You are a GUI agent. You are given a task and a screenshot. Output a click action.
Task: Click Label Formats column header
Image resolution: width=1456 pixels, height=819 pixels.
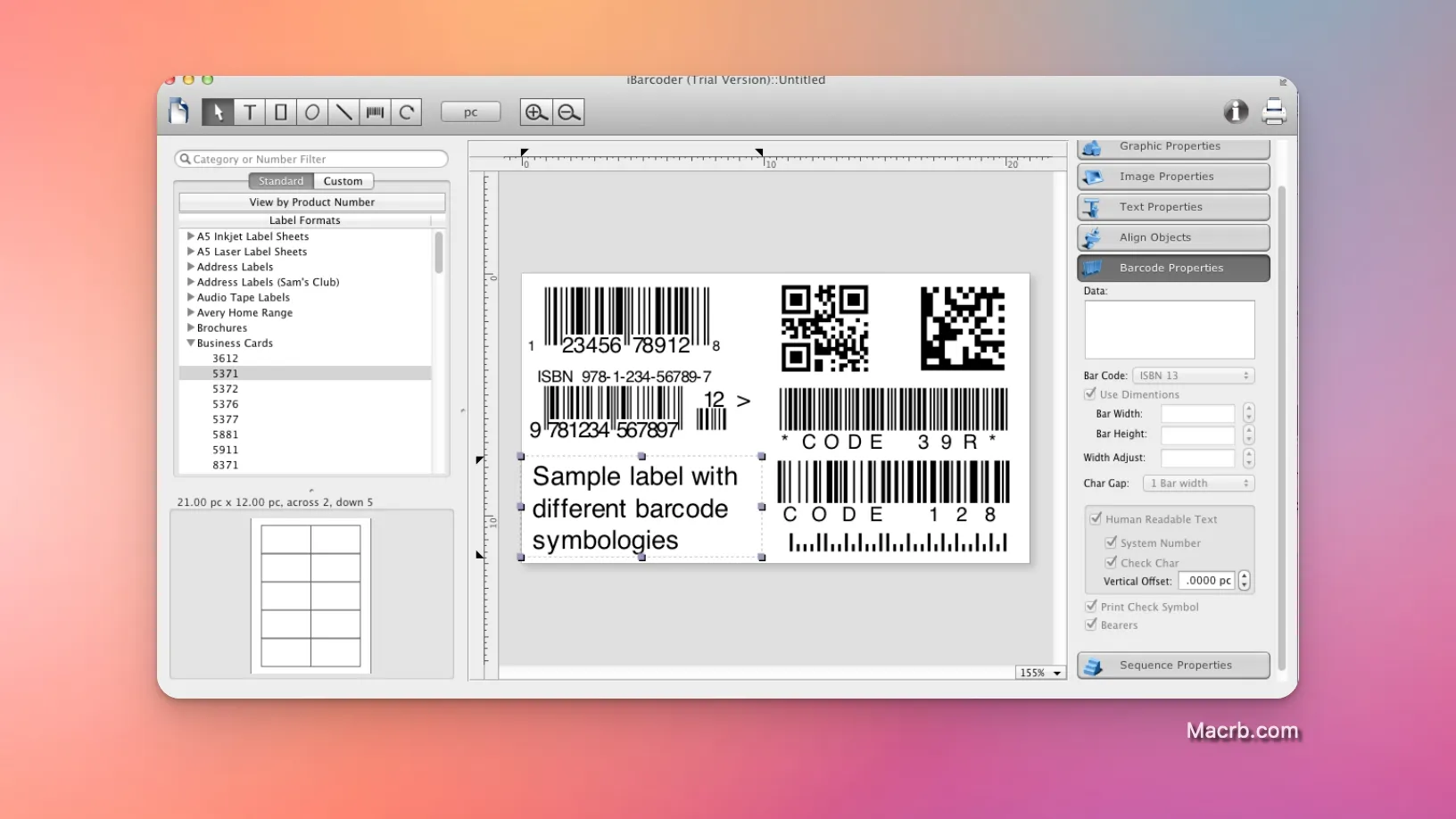[305, 220]
